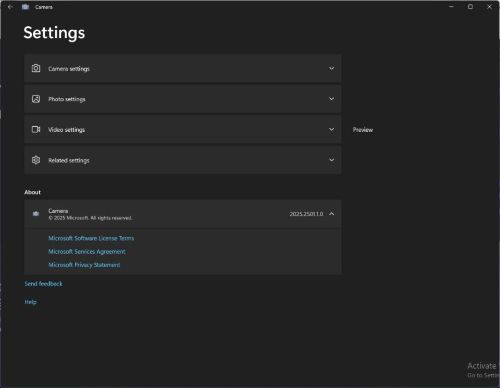Expand the Camera settings chevron
The height and width of the screenshot is (388, 500).
332,68
